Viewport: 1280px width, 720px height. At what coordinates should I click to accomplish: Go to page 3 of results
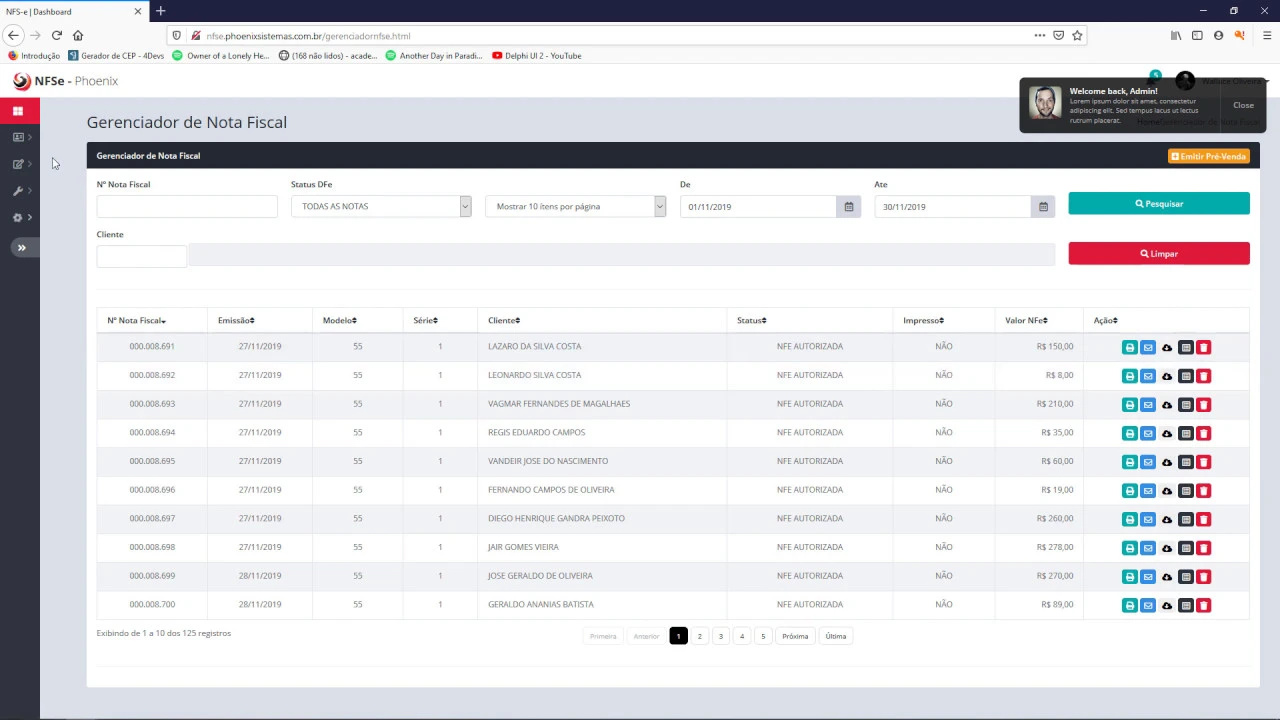click(721, 636)
